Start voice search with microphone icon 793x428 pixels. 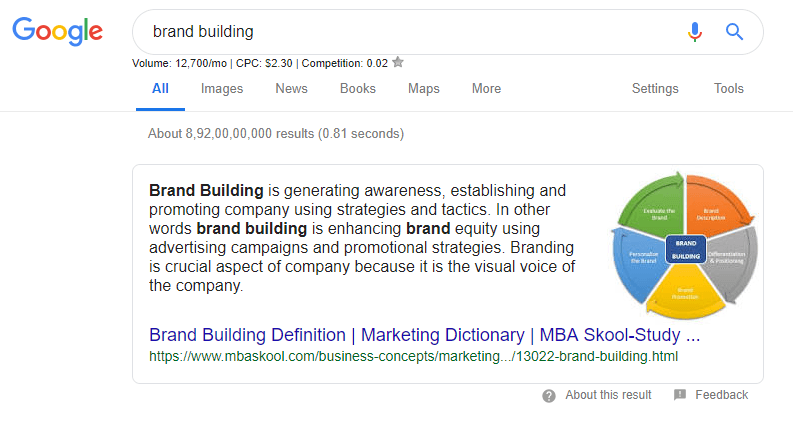click(695, 32)
